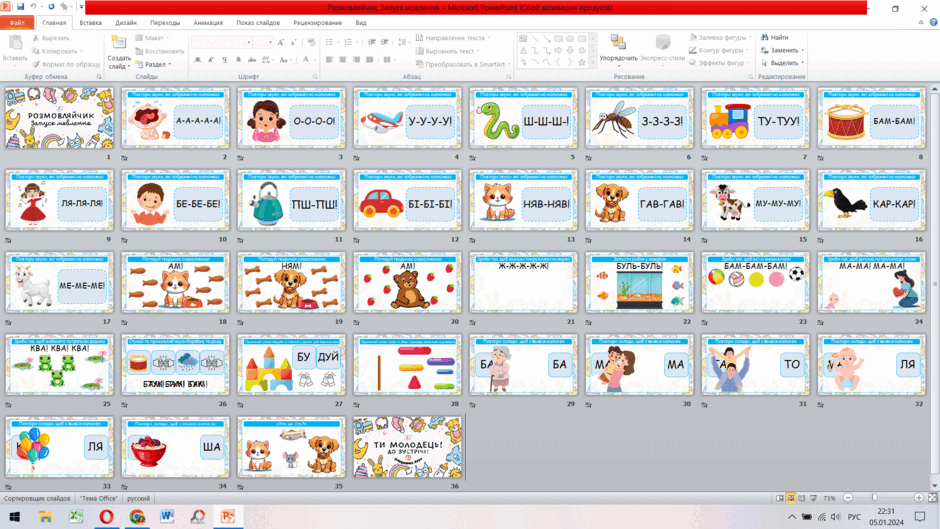
Task: Align text left in paragraph group
Action: 329,59
